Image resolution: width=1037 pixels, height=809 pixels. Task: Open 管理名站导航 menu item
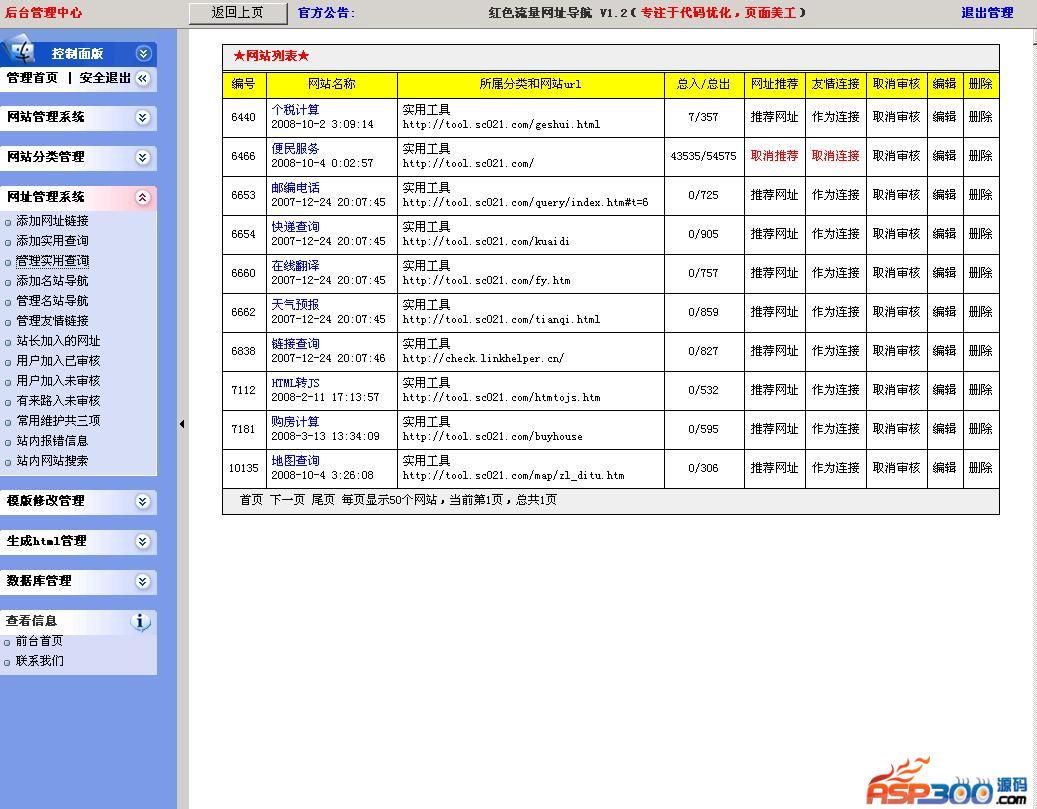coord(52,300)
